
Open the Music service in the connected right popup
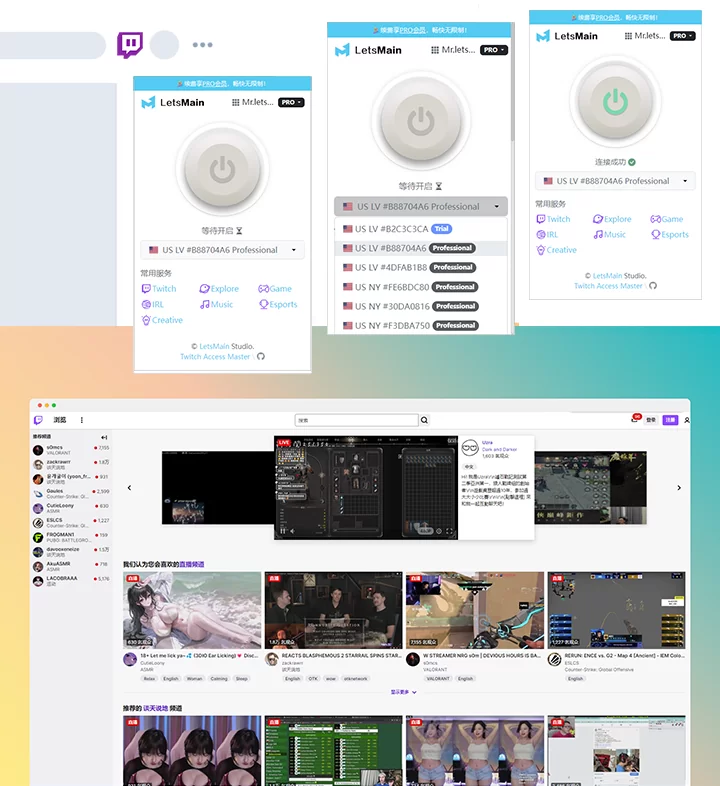coord(610,235)
